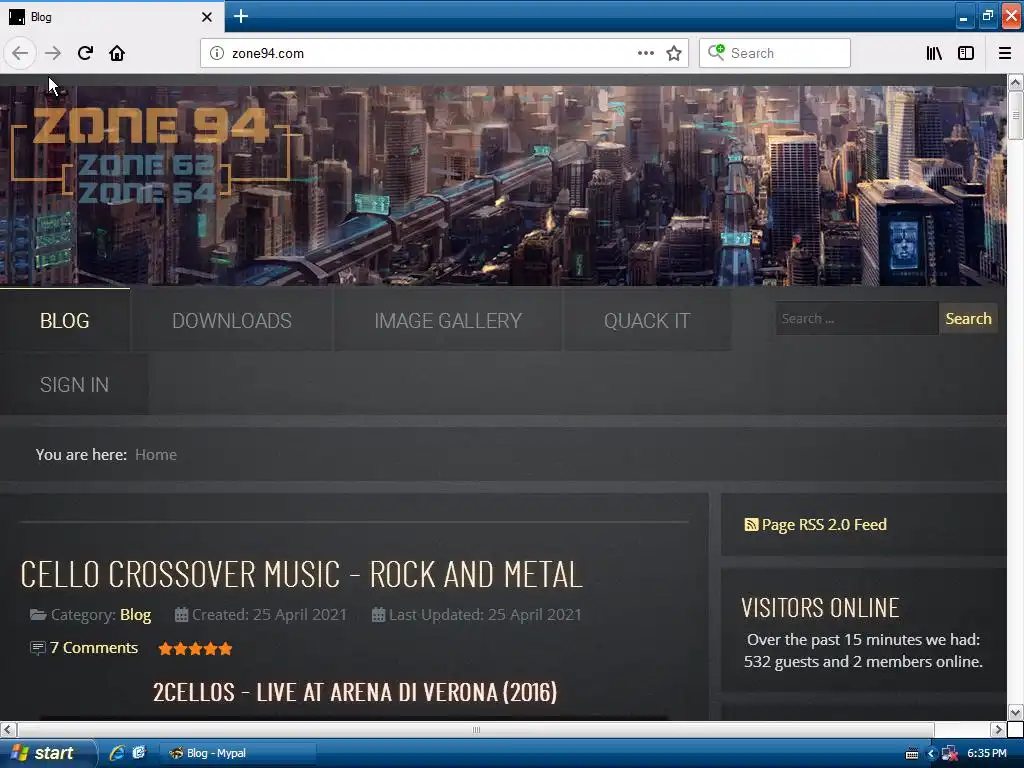
Task: Open the Page RSS 2.0 Feed link
Action: [824, 524]
